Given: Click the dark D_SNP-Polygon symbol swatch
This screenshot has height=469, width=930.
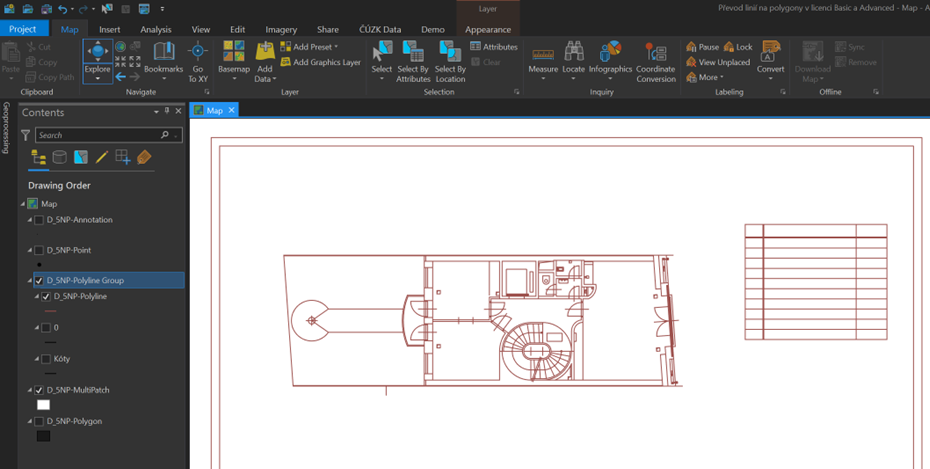Looking at the screenshot, I should click(x=43, y=436).
